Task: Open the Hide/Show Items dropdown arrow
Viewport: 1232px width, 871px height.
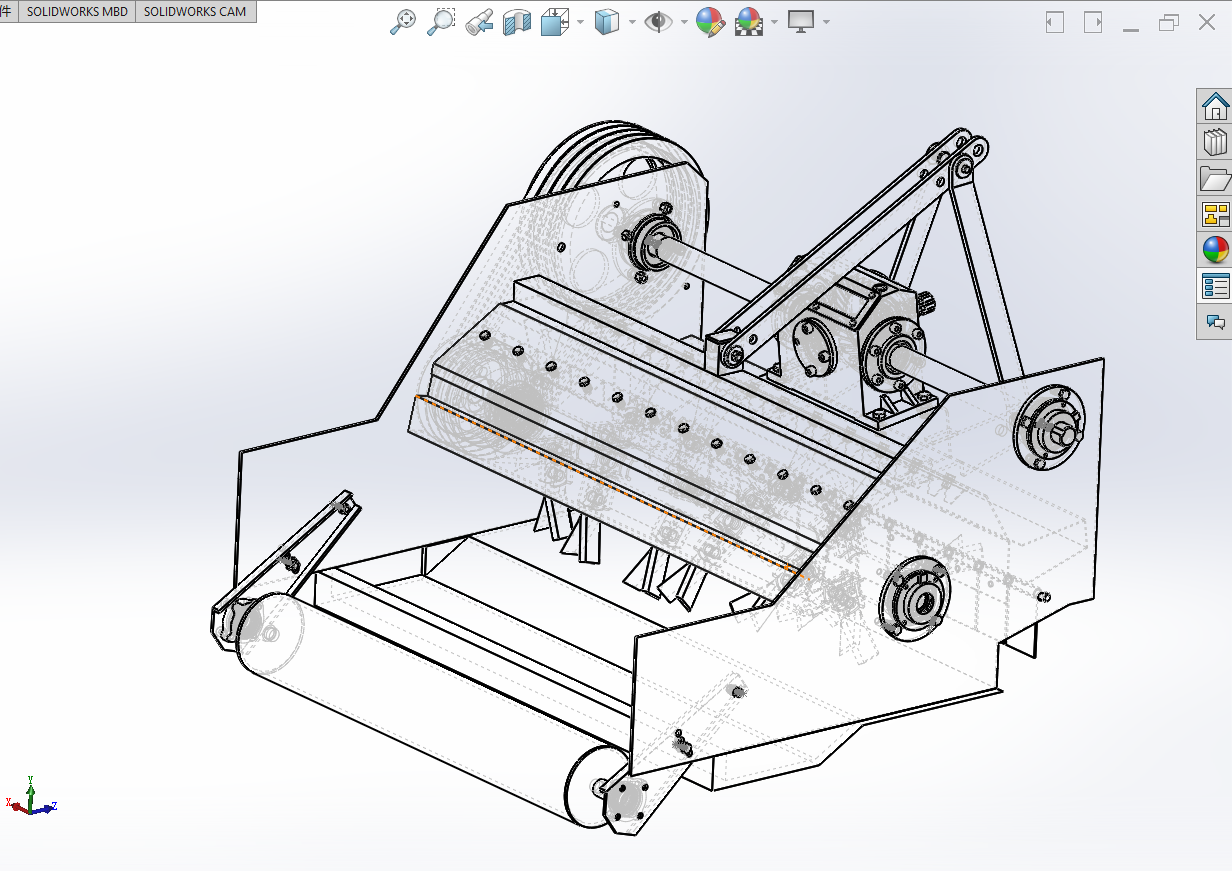Action: click(685, 22)
